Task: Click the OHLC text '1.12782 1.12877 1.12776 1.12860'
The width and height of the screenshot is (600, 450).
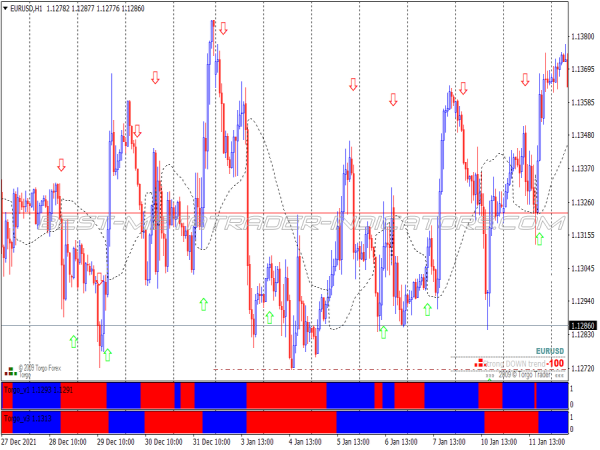Action: click(95, 8)
